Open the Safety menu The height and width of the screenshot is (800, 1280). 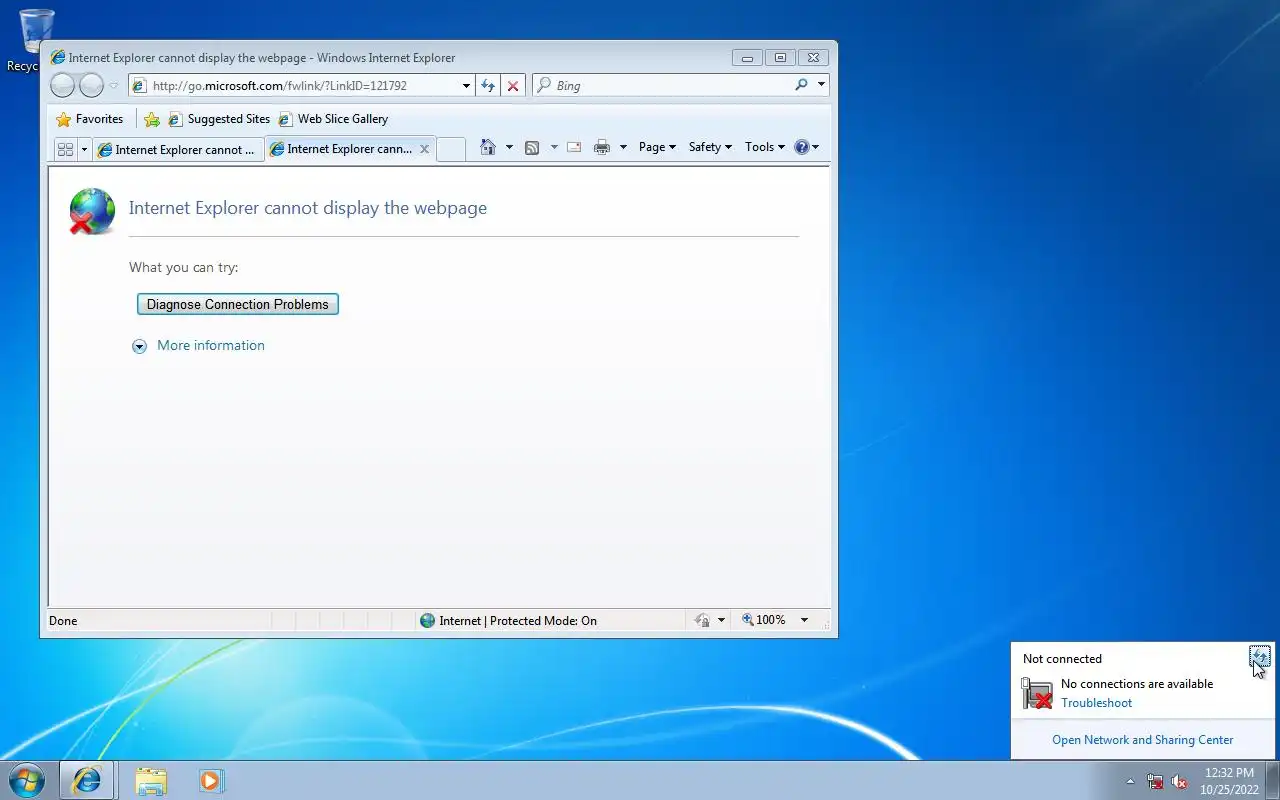point(710,147)
